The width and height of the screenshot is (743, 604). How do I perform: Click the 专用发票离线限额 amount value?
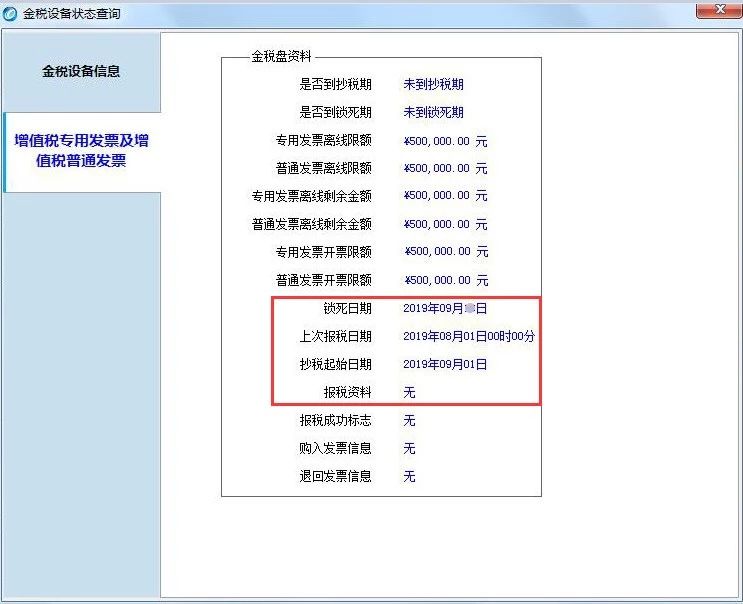(445, 141)
